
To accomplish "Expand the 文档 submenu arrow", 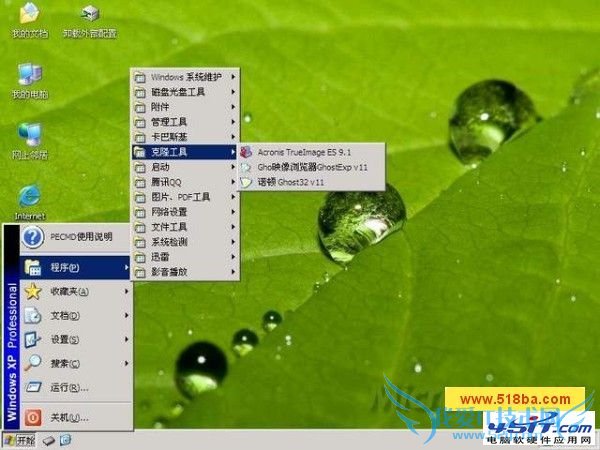I will [126, 315].
